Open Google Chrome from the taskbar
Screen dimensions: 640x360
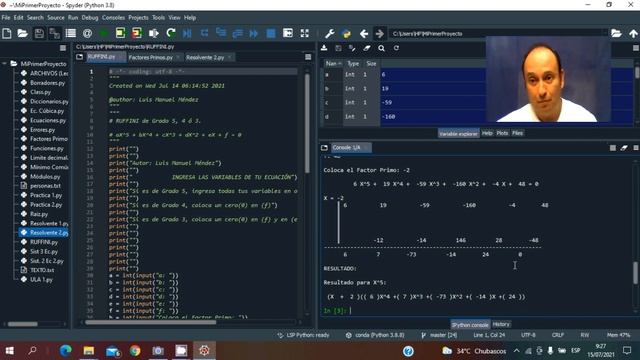click(135, 351)
